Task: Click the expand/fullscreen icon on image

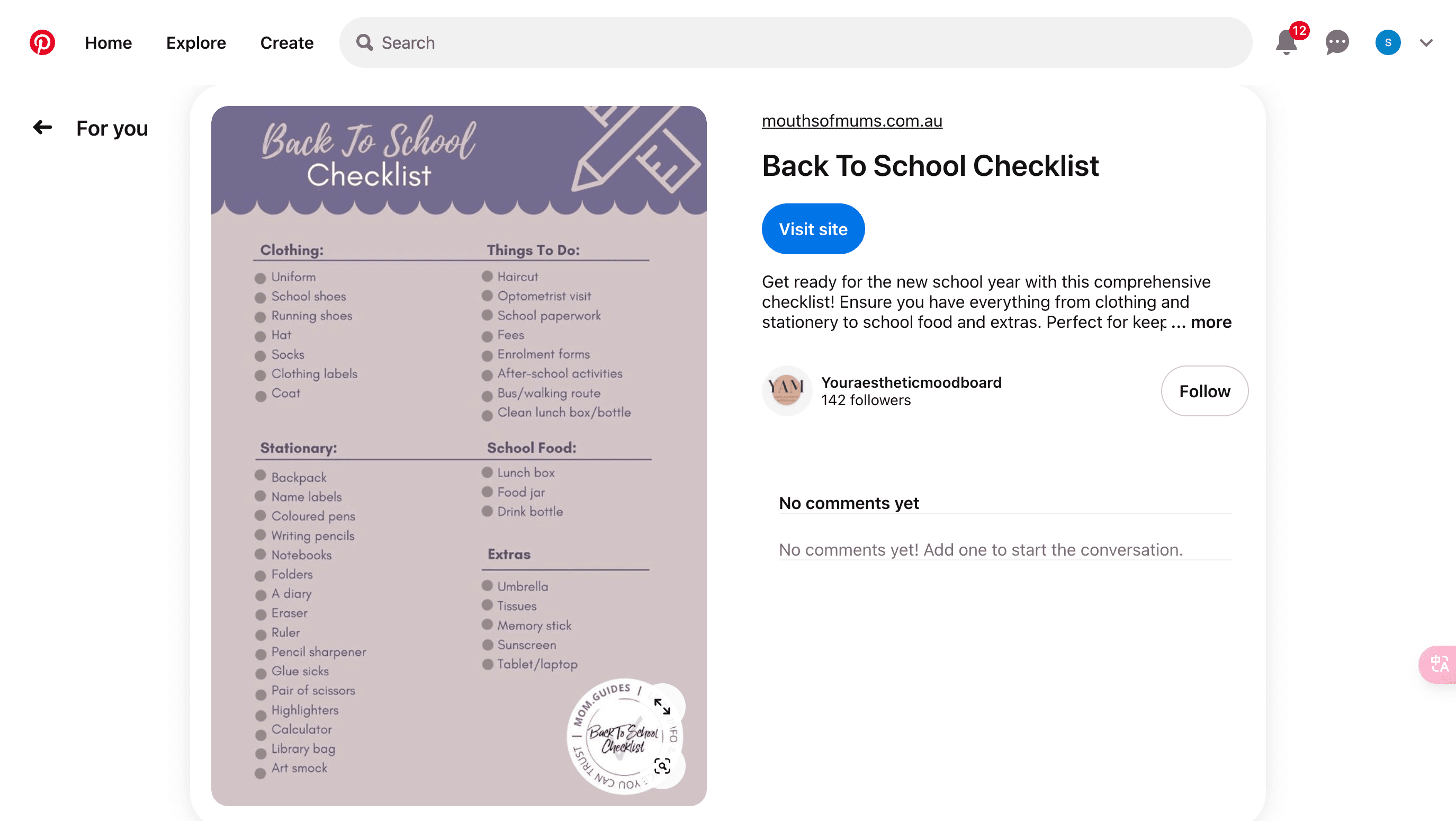Action: [x=661, y=706]
